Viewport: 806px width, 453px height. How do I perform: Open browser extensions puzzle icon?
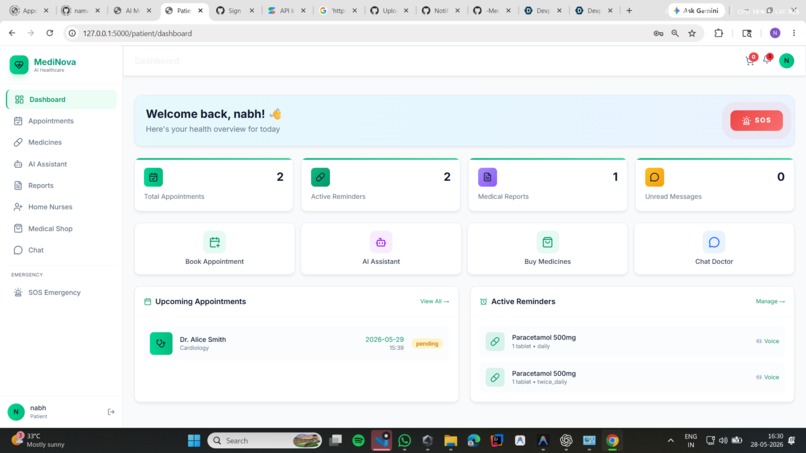click(719, 33)
